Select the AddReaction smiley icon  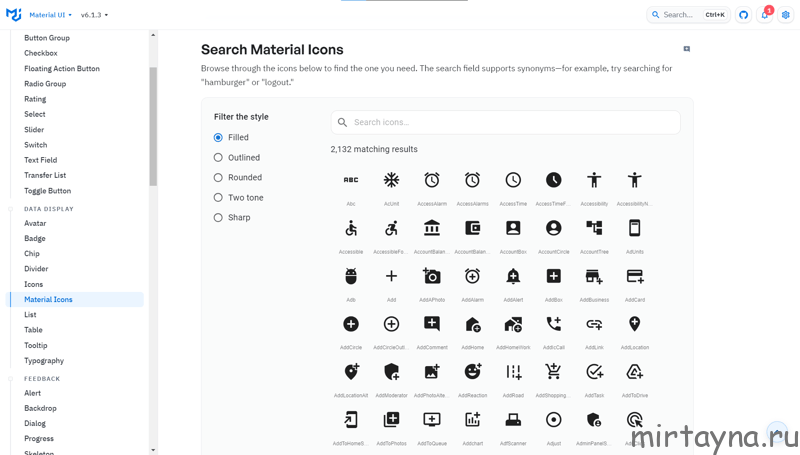point(472,372)
